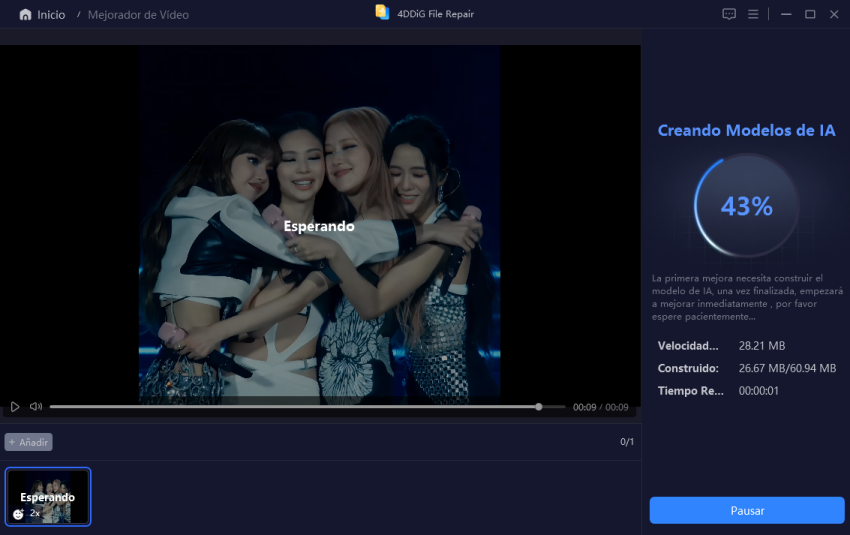Screen dimensions: 850x535
Task: Play the video preview
Action: (15, 407)
